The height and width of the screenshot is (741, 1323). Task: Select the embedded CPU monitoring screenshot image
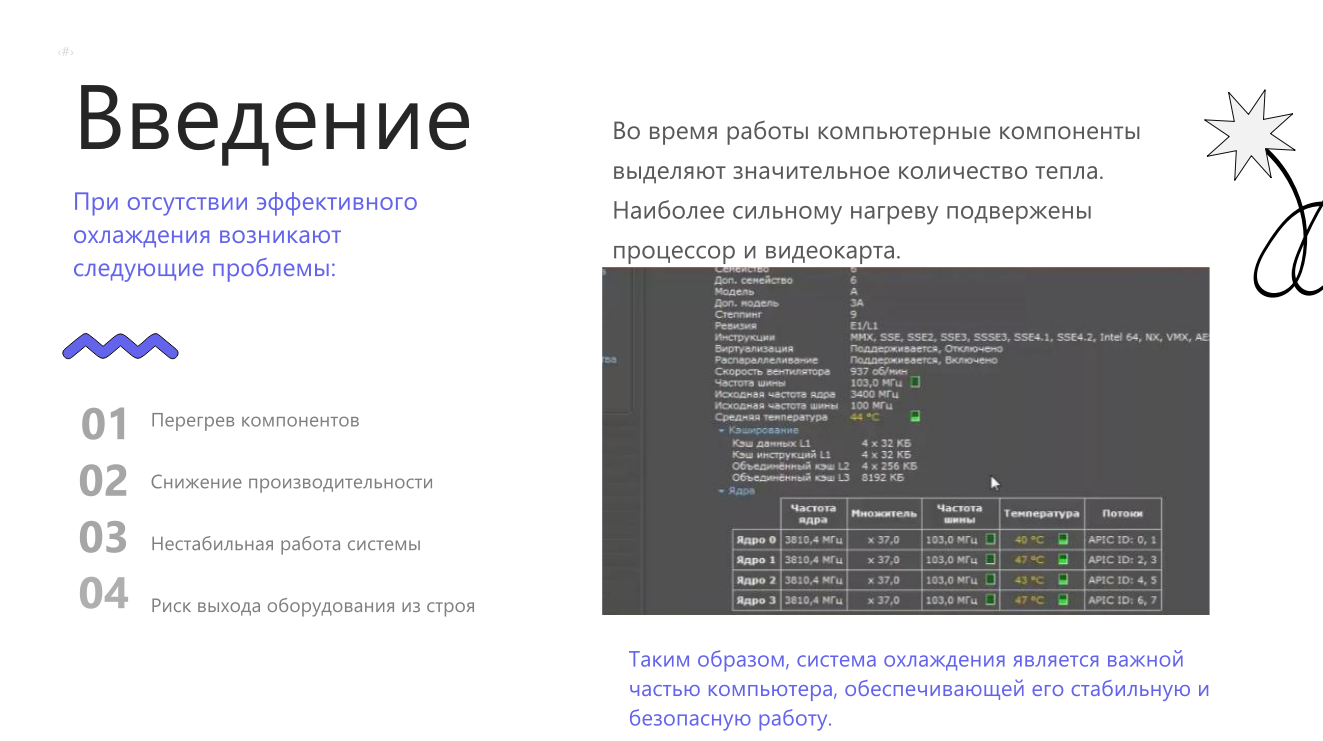coord(906,440)
